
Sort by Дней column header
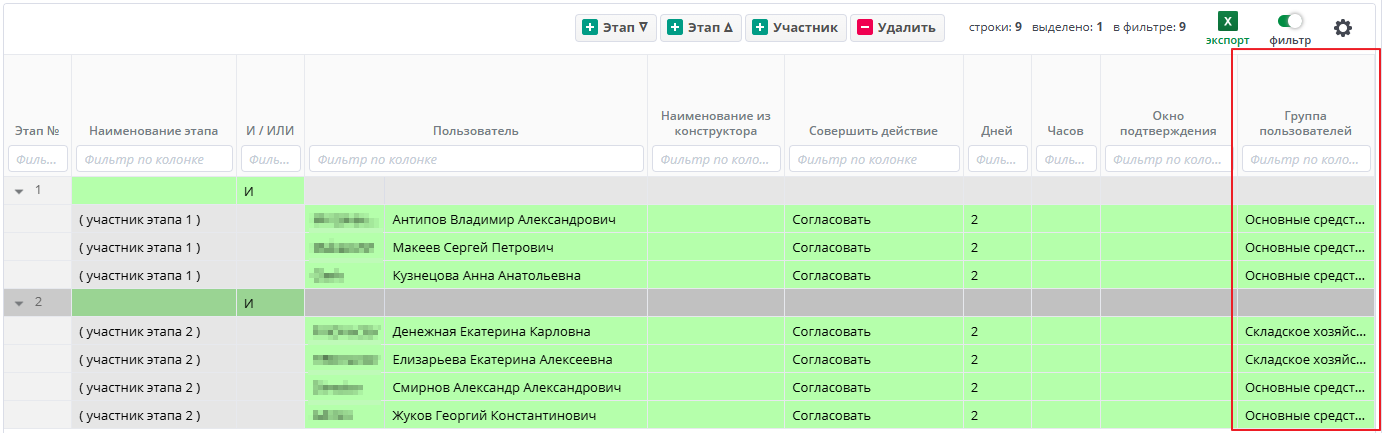[996, 131]
